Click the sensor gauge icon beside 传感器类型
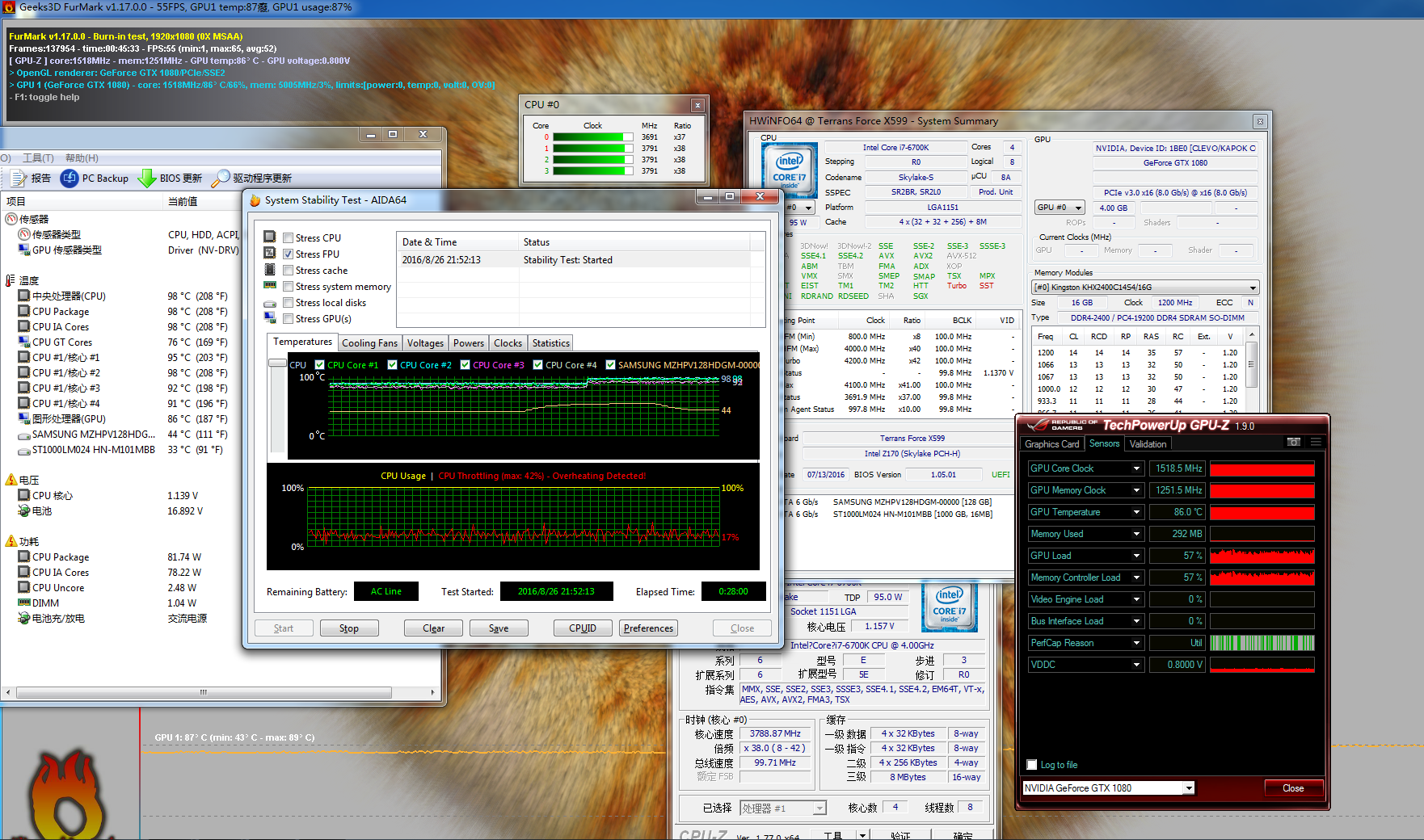 pos(24,234)
